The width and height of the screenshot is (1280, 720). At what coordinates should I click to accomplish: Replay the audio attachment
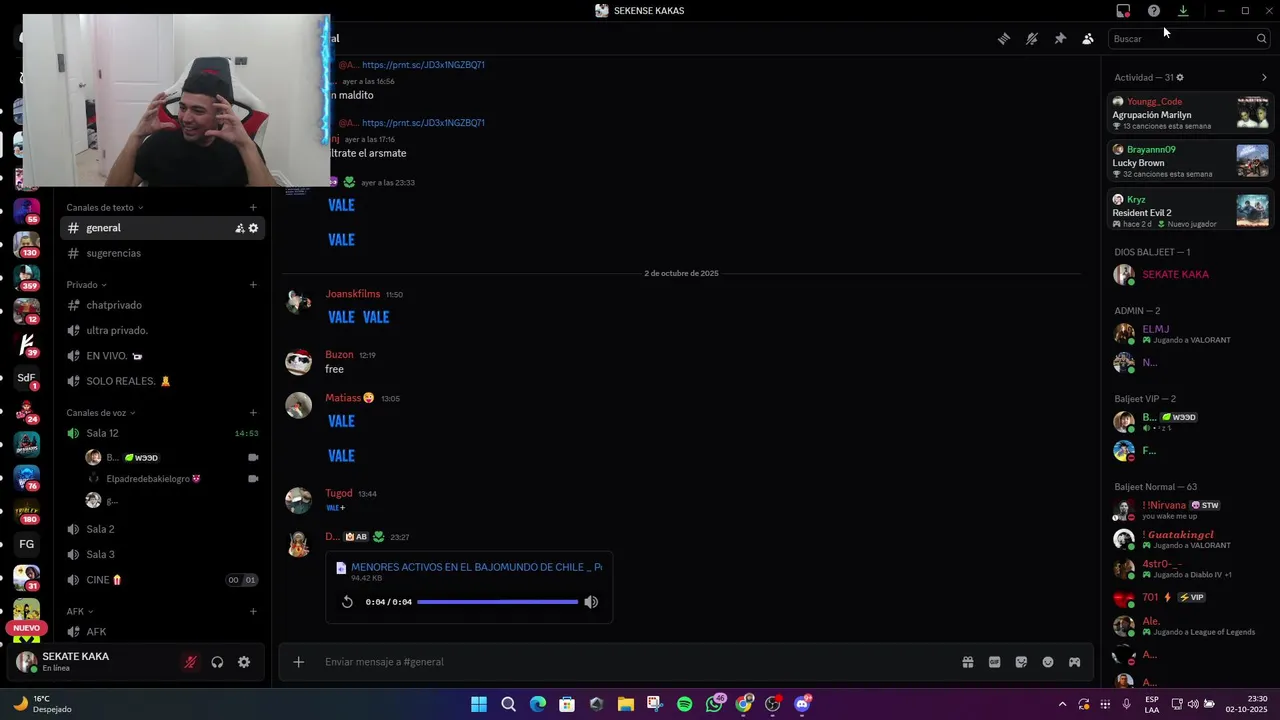tap(347, 602)
